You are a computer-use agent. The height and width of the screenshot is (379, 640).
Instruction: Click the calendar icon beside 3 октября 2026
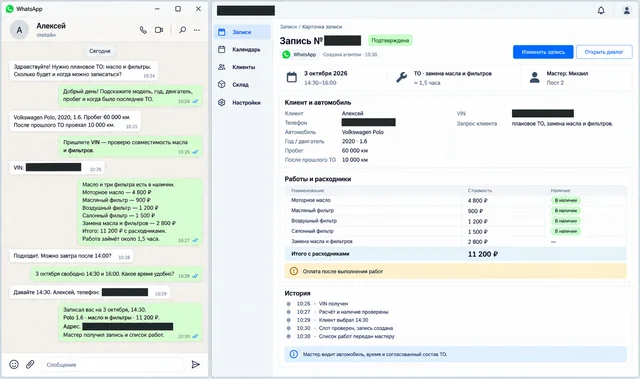click(x=291, y=78)
